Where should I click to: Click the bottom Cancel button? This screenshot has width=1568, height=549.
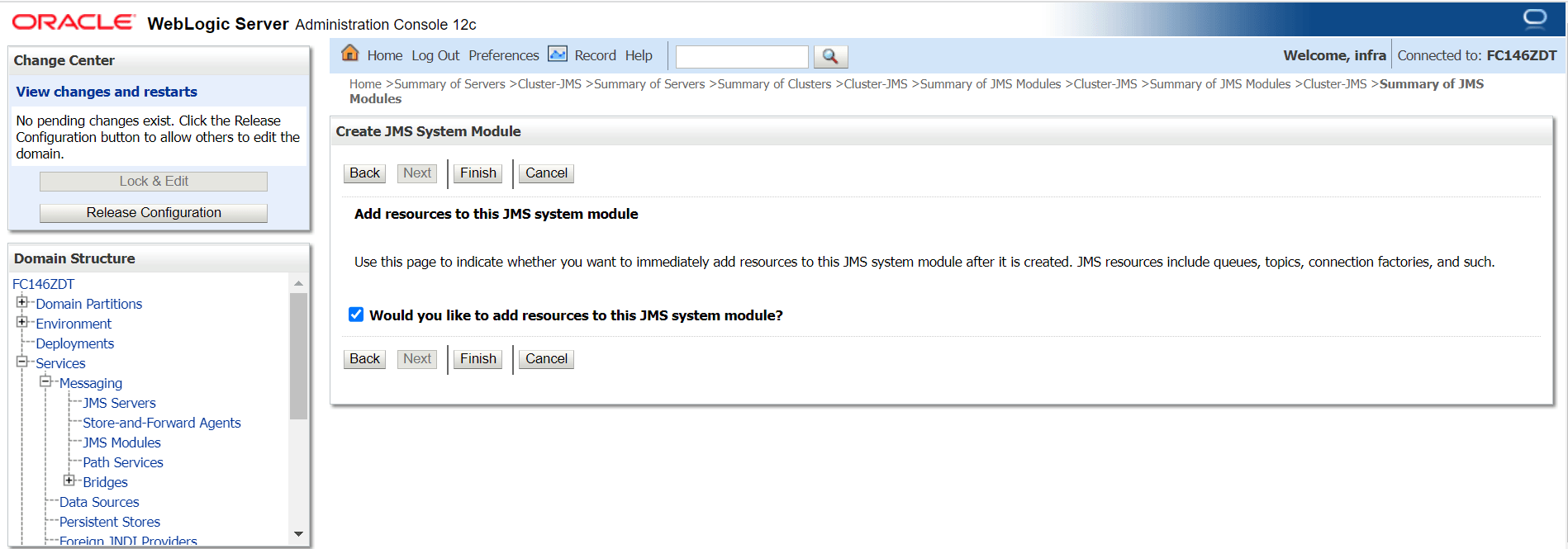546,359
